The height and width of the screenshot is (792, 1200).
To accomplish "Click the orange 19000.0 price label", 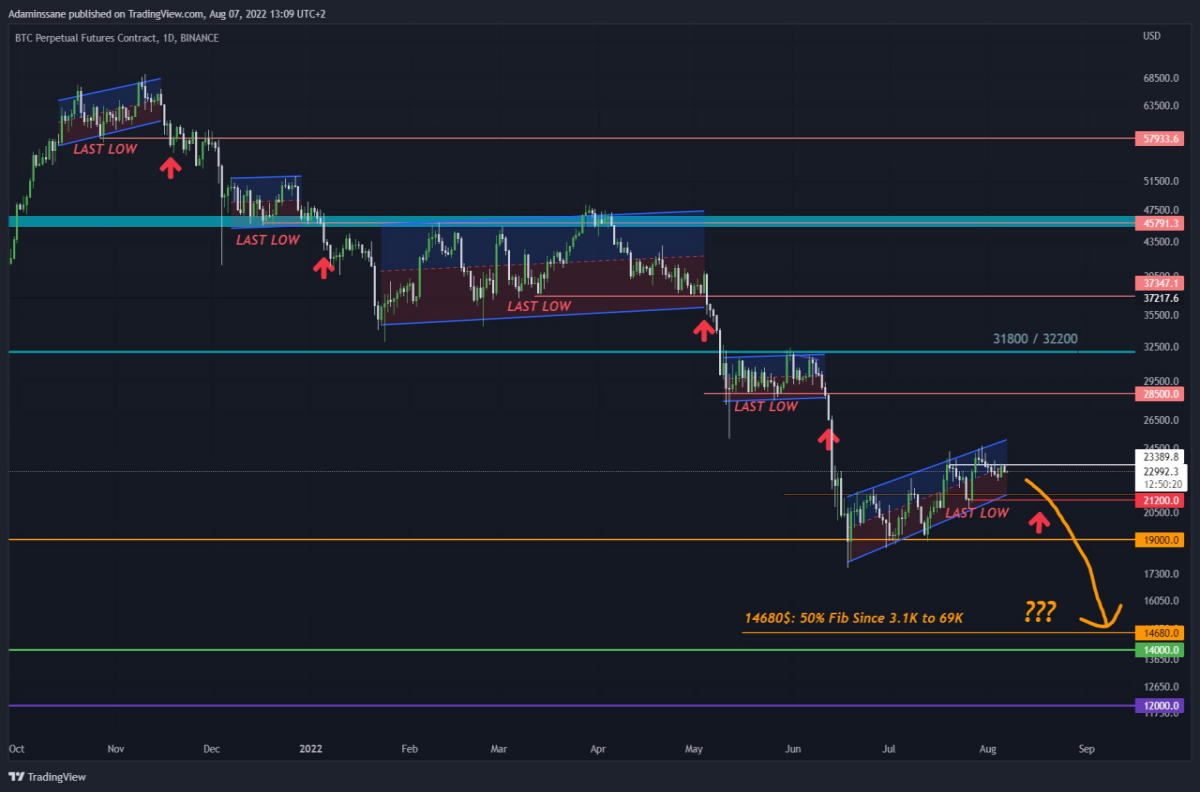I will (1160, 540).
